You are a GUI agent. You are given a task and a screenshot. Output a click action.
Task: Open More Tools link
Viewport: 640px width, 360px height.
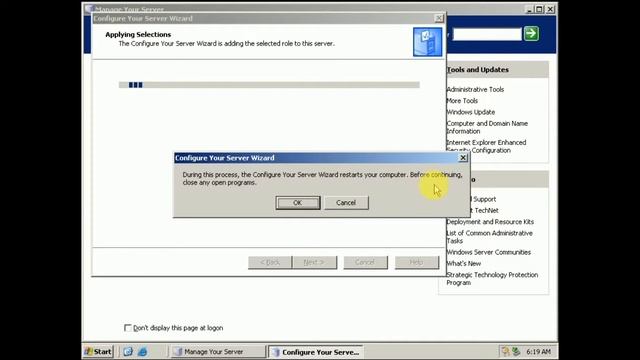click(462, 101)
